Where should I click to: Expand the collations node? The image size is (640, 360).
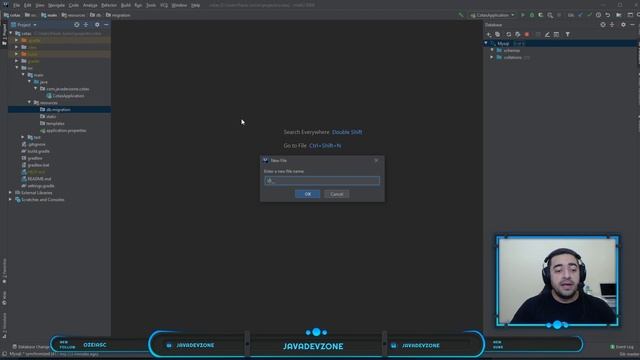492,57
